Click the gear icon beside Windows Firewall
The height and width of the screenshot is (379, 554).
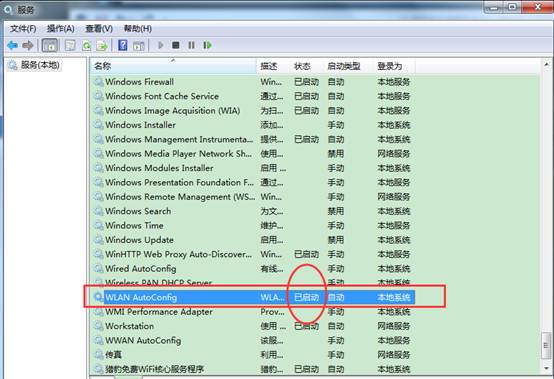99,82
